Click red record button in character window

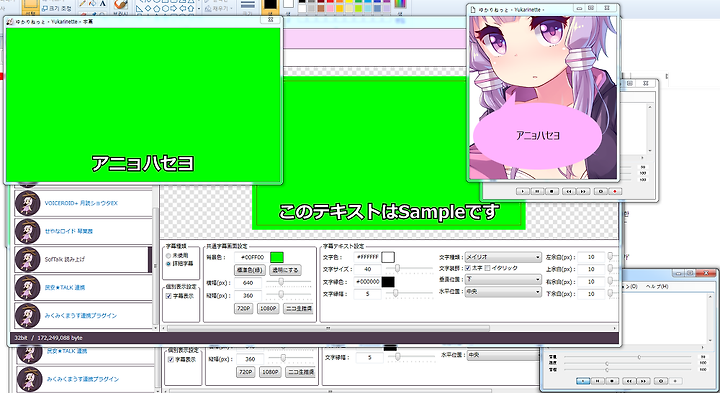615,191
